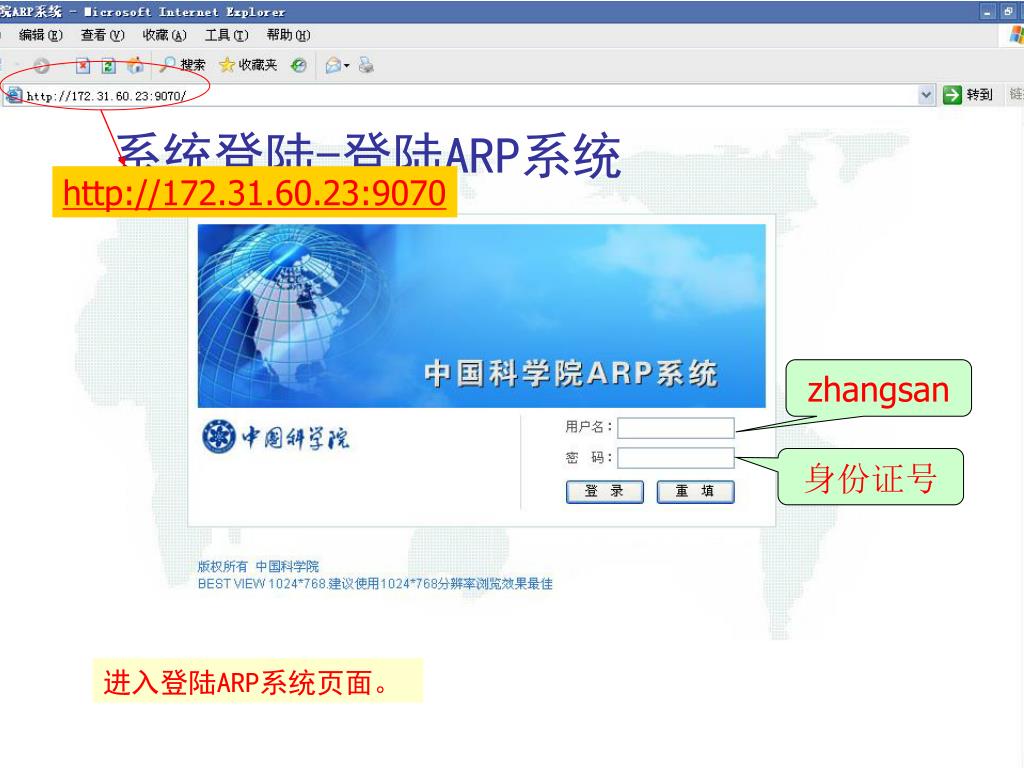Click the Print icon

point(366,65)
